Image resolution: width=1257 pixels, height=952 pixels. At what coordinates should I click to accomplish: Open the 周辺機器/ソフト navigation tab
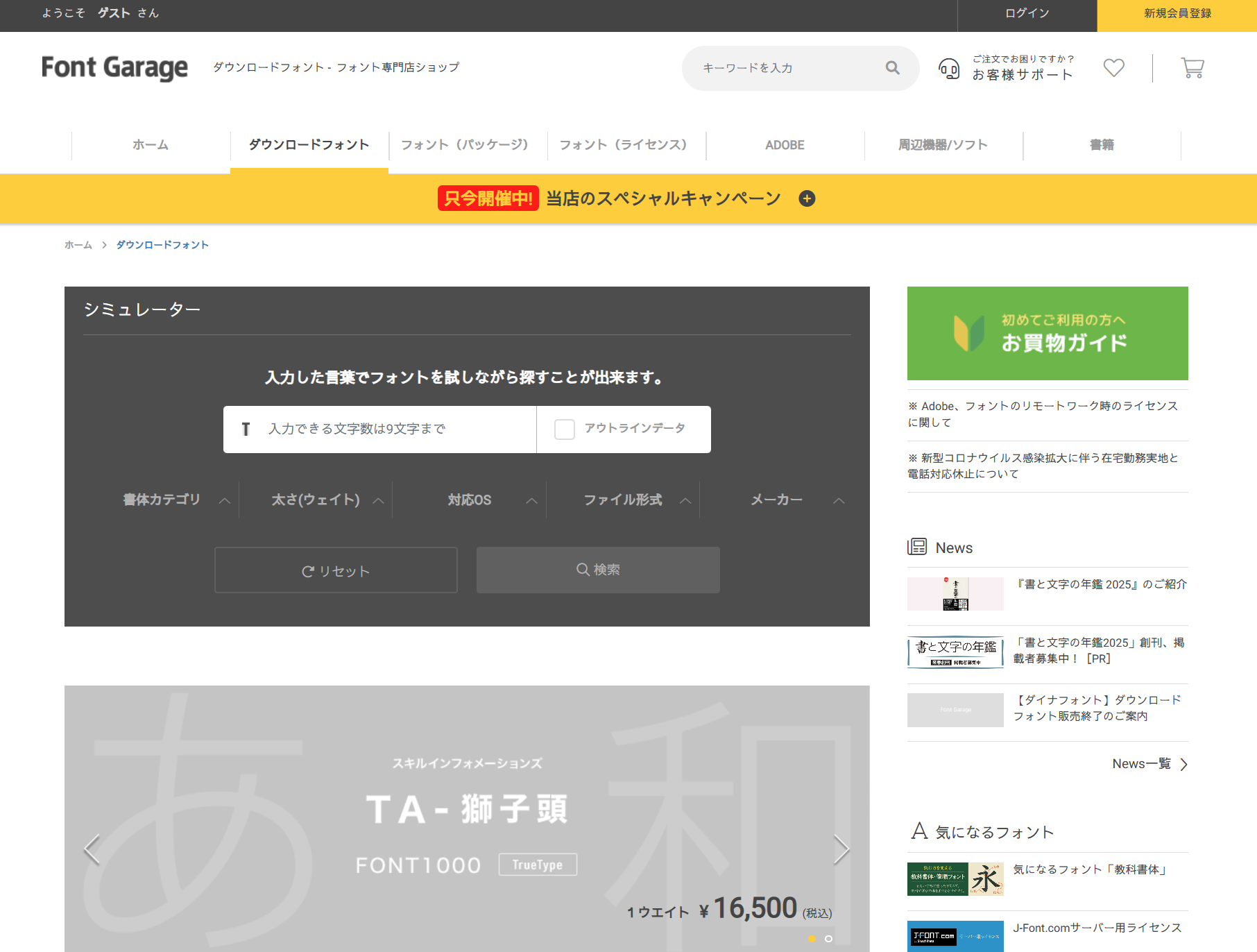(x=943, y=145)
